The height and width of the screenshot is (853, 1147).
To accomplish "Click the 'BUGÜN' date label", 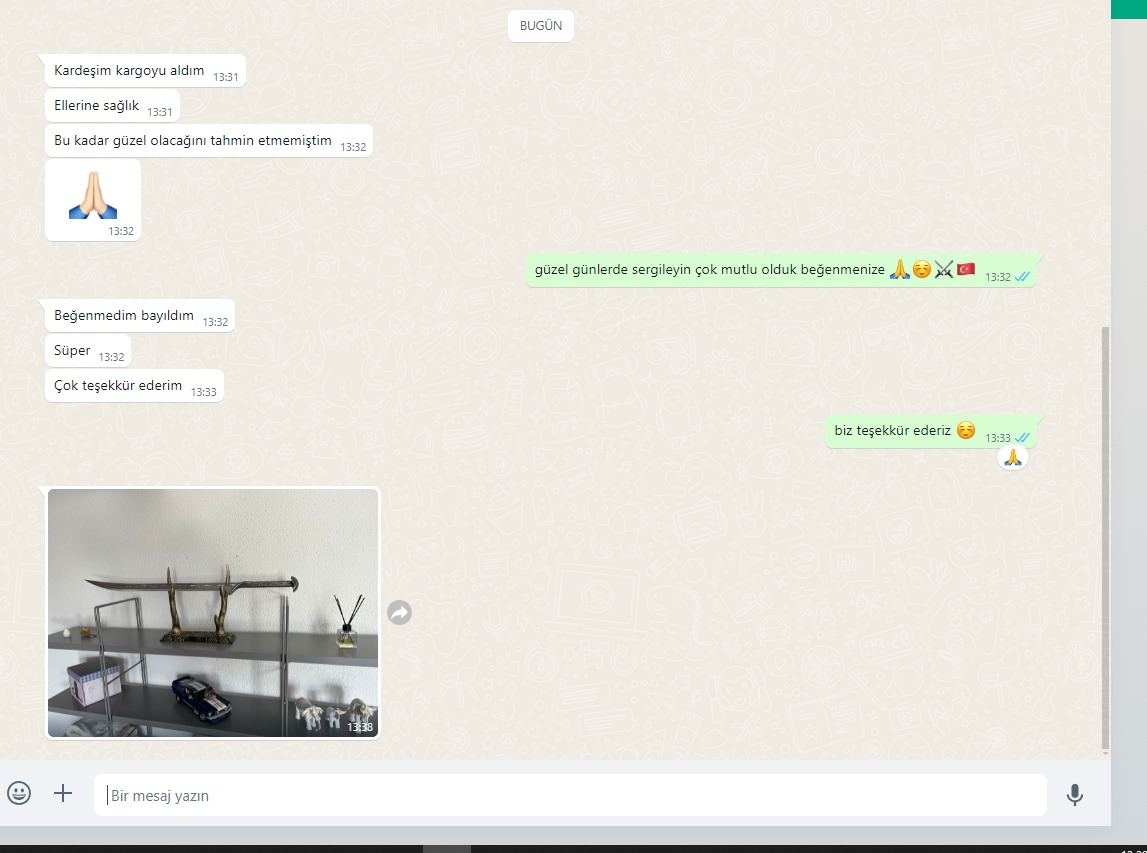I will tap(541, 26).
